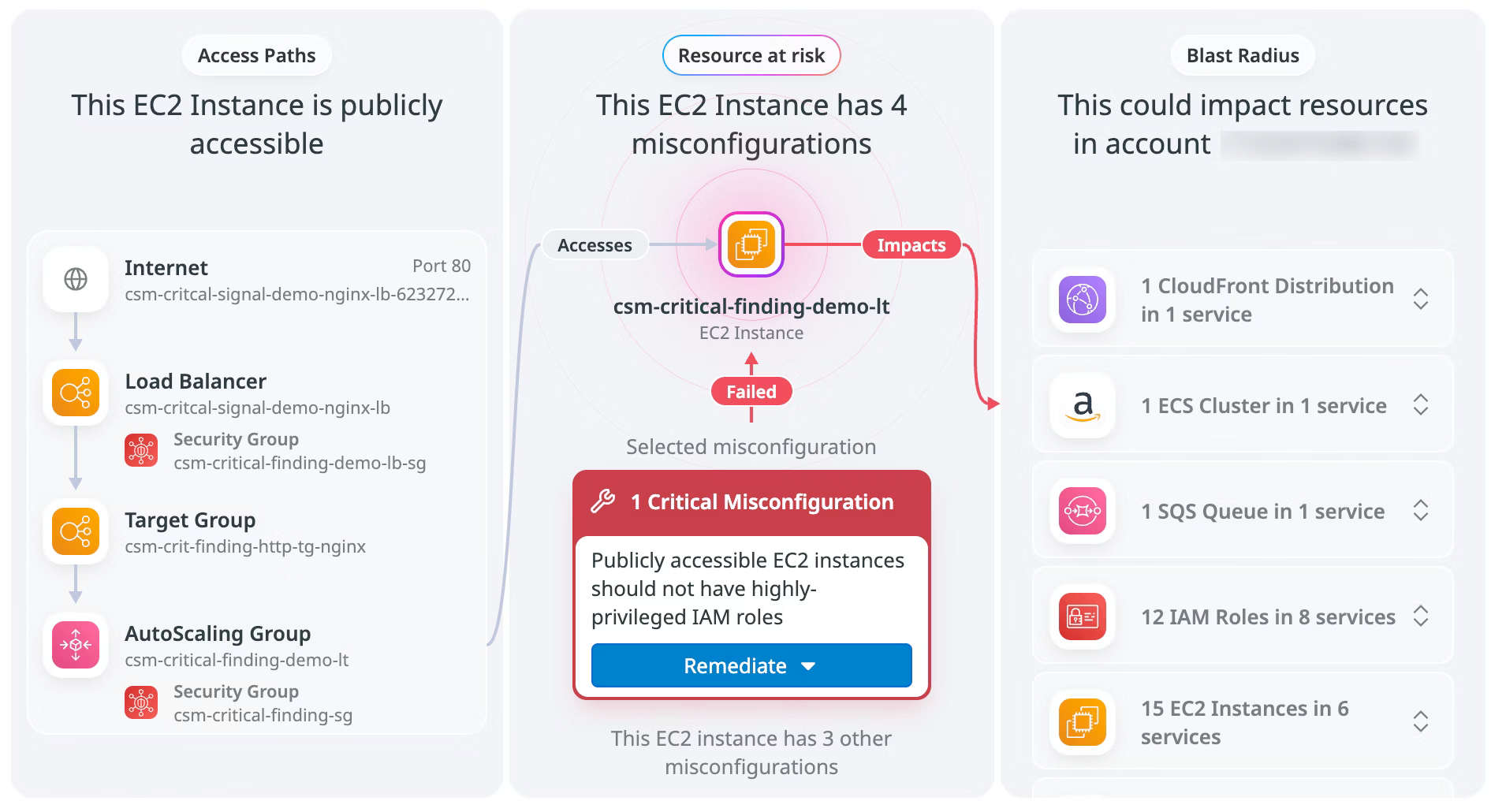Click the Load Balancer icon
Screen dimensions: 1506x812
75,393
